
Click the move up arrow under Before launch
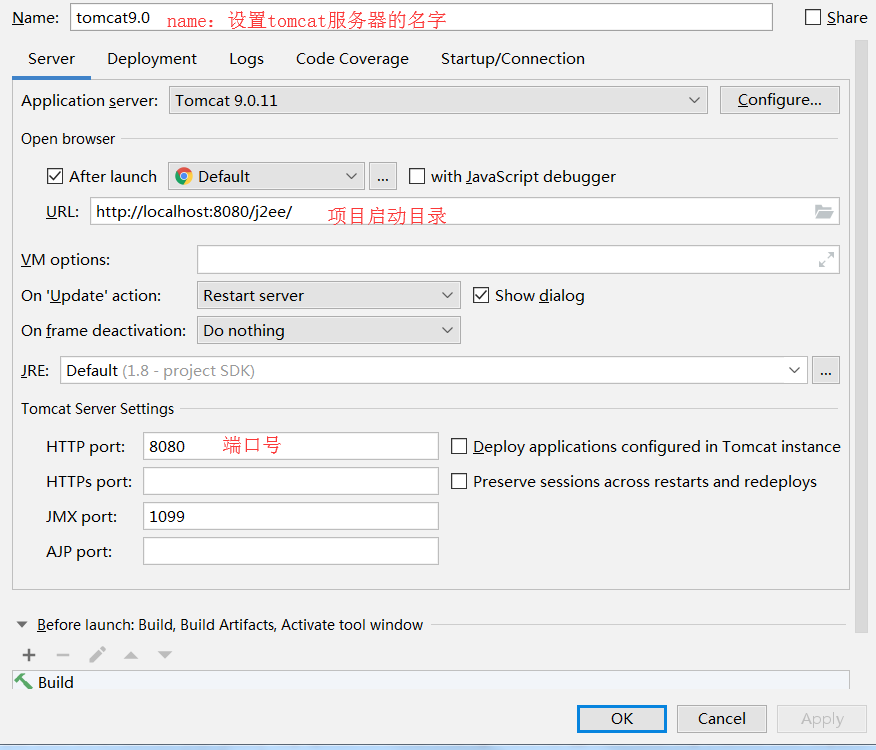click(131, 655)
